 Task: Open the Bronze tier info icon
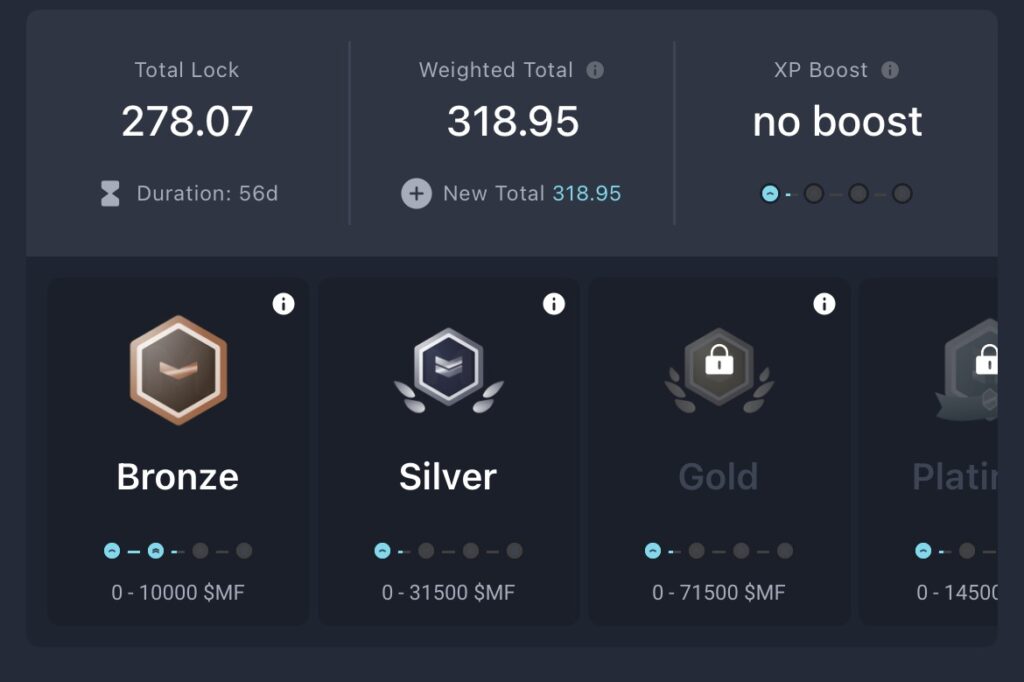click(284, 304)
